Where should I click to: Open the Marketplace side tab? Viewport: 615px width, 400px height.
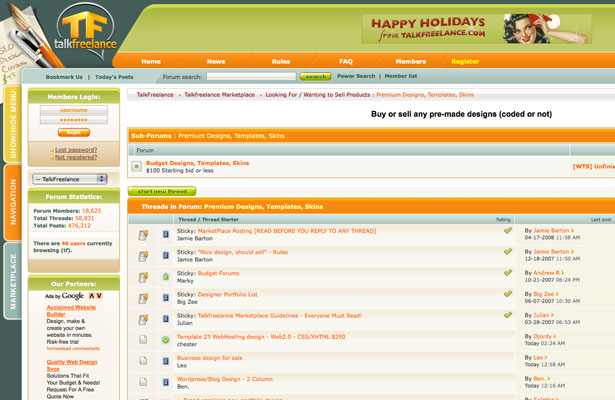point(13,281)
